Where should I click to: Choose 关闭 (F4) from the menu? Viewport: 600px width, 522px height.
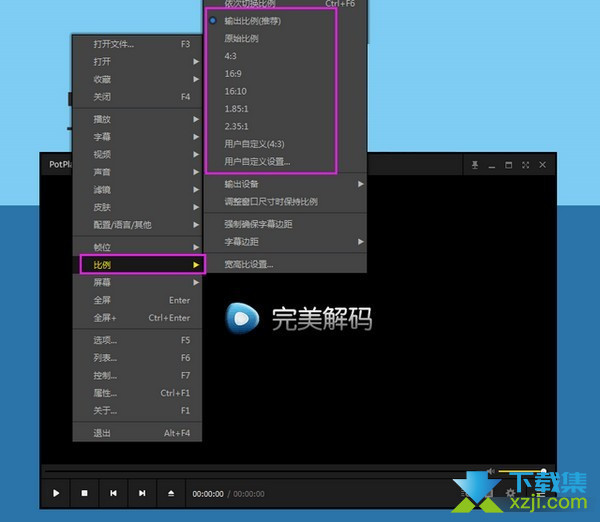click(x=137, y=97)
